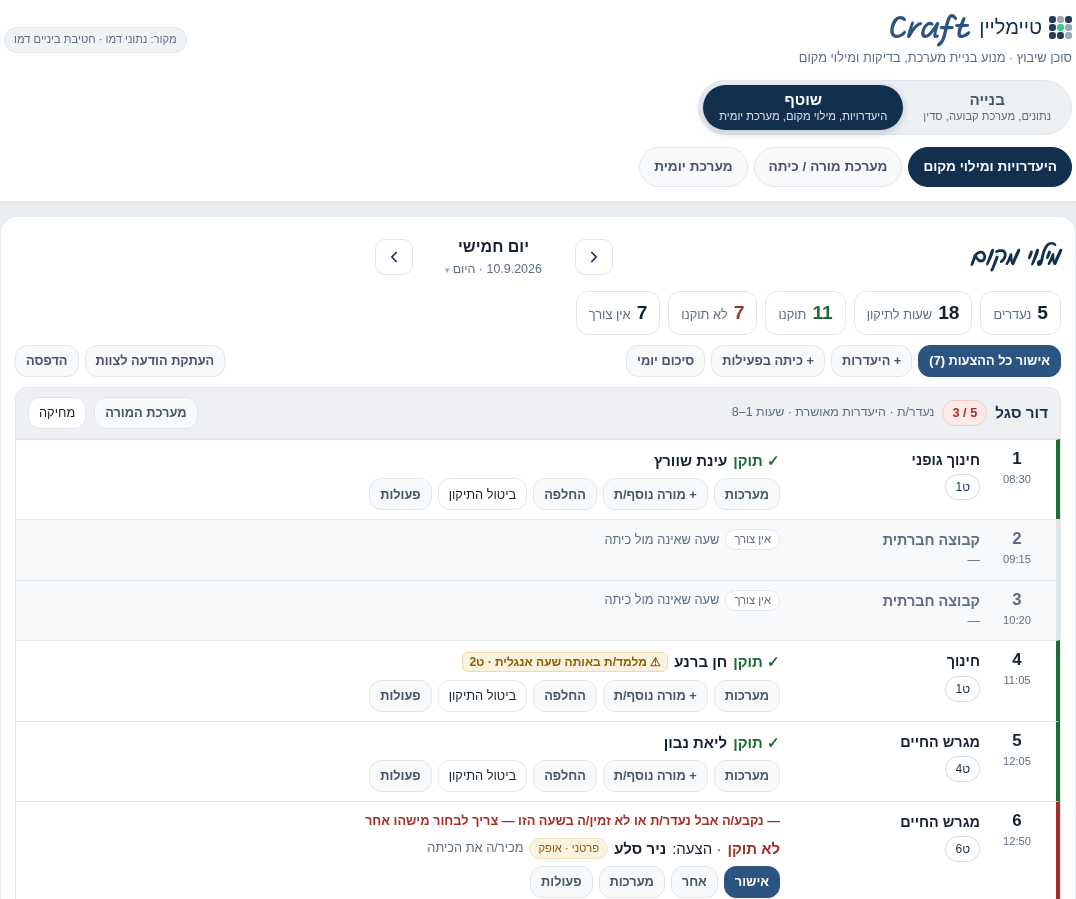The height and width of the screenshot is (899, 1076).
Task: Click החלפה in the עינת שוורץ row
Action: tap(565, 494)
